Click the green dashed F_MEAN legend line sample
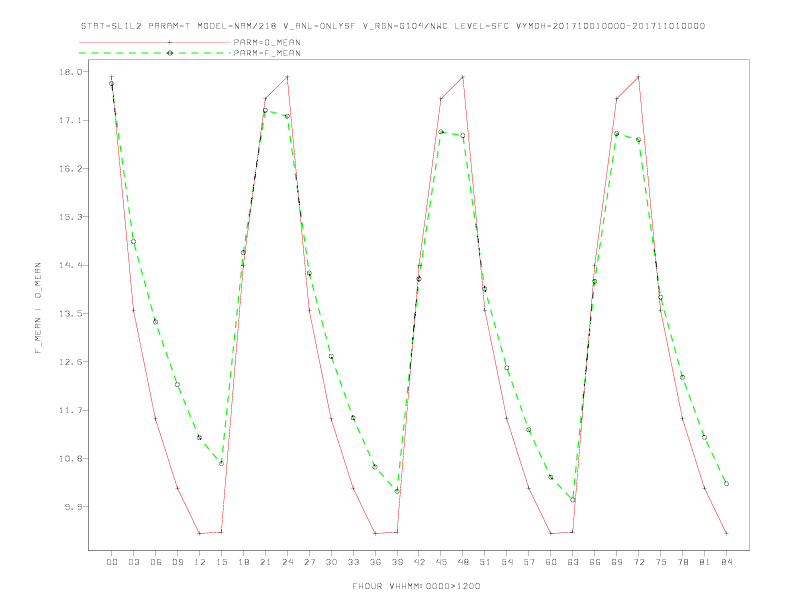792x612 pixels. click(x=155, y=53)
